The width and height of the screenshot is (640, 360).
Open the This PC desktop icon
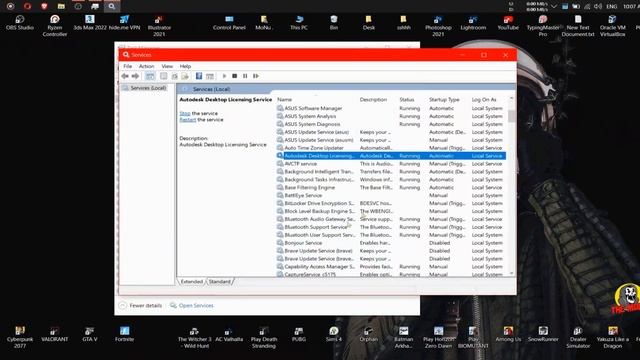click(x=299, y=23)
